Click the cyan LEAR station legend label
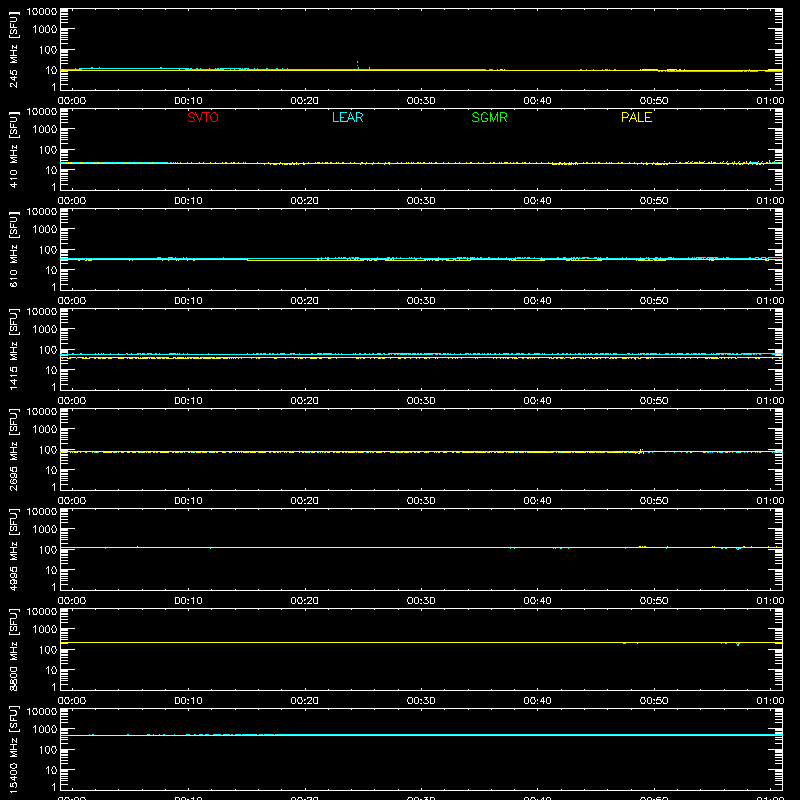The width and height of the screenshot is (800, 800). click(347, 117)
